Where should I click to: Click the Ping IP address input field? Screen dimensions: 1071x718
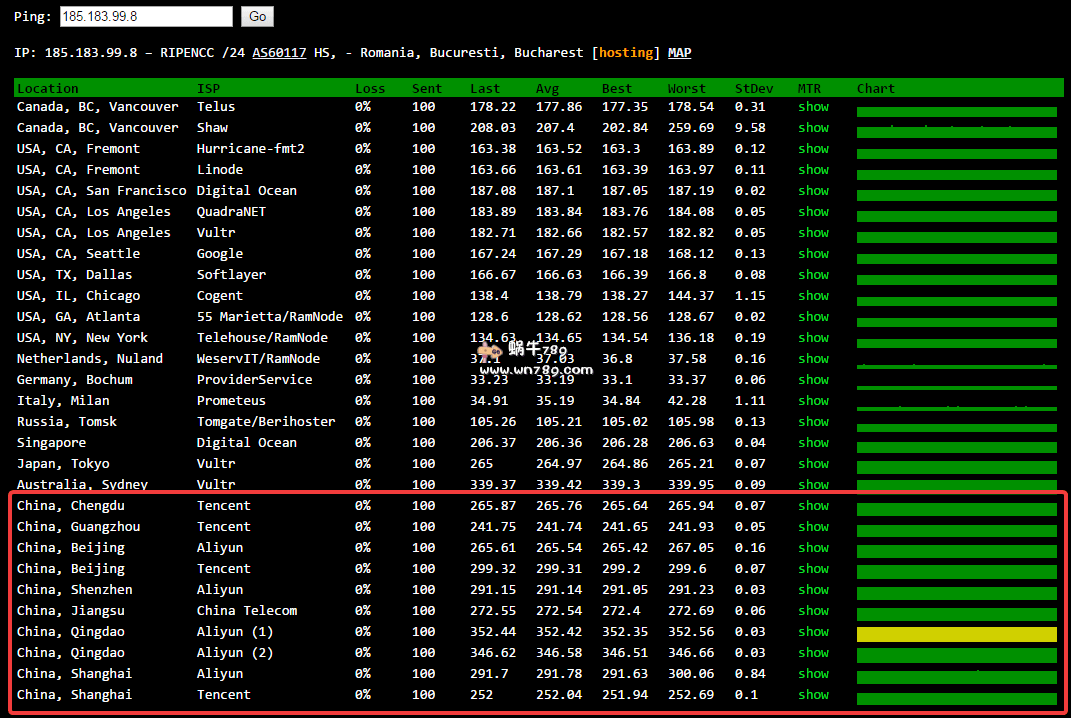pyautogui.click(x=146, y=17)
